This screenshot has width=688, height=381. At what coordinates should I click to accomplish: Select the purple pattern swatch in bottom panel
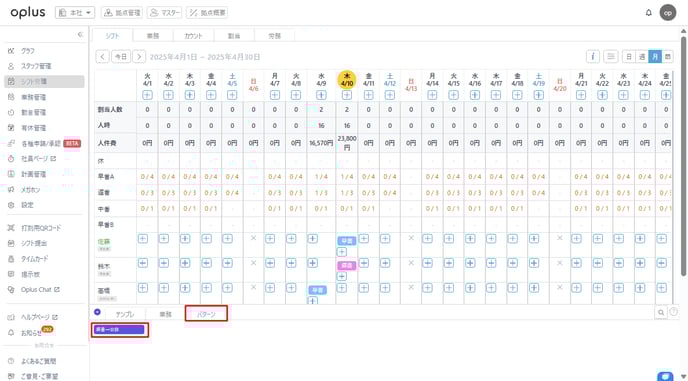click(120, 330)
